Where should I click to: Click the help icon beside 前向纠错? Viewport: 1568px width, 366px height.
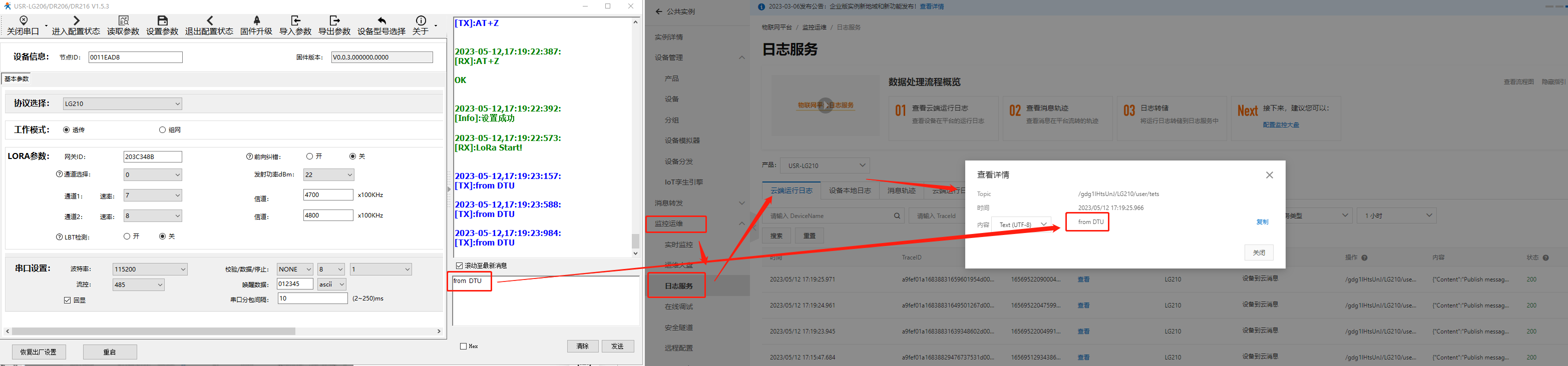point(249,156)
